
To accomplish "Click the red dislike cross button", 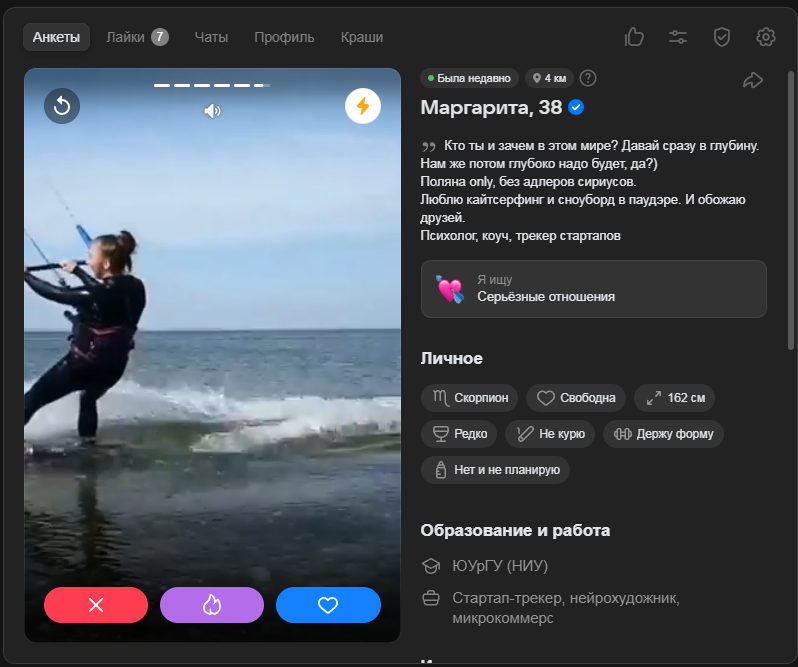I will [96, 605].
